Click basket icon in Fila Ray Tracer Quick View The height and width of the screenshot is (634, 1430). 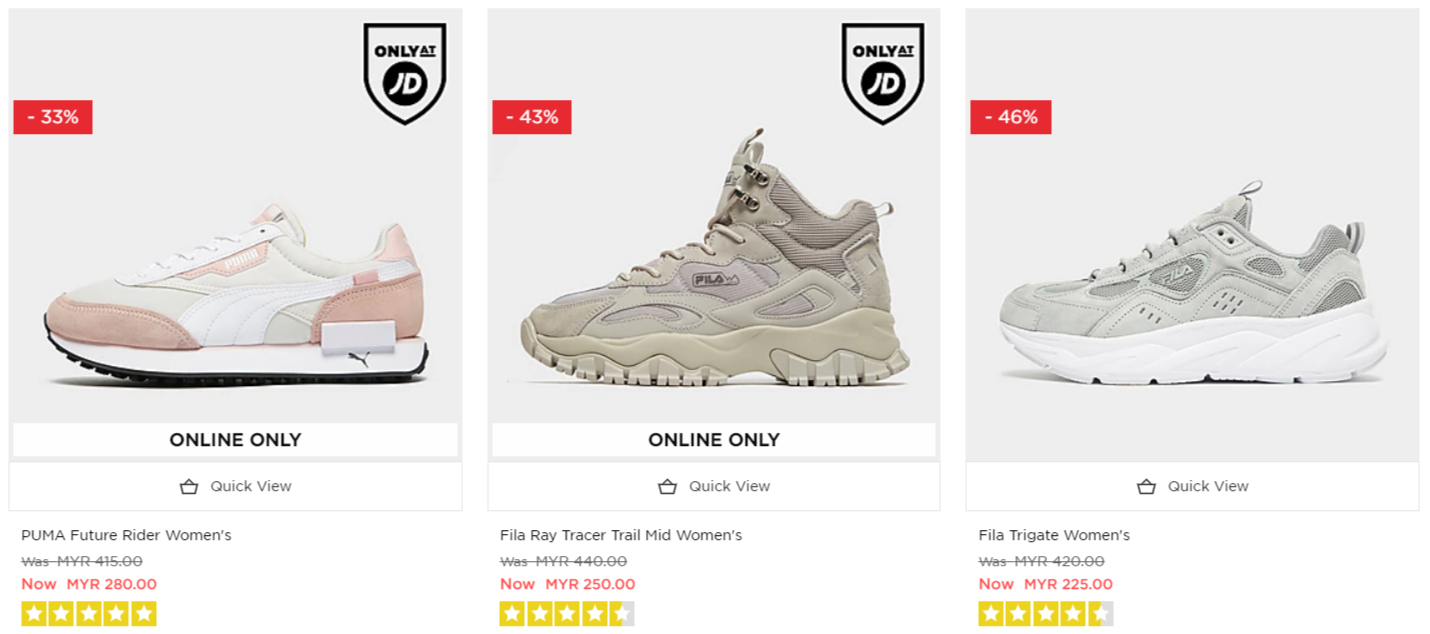pyautogui.click(x=667, y=487)
